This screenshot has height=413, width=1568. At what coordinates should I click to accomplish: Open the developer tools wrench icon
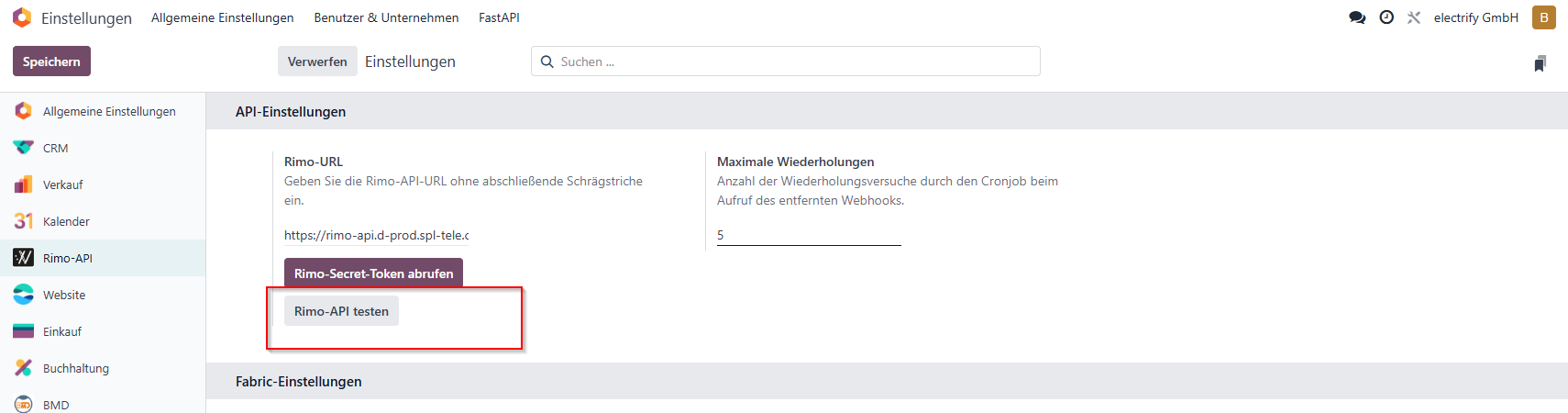click(1414, 17)
